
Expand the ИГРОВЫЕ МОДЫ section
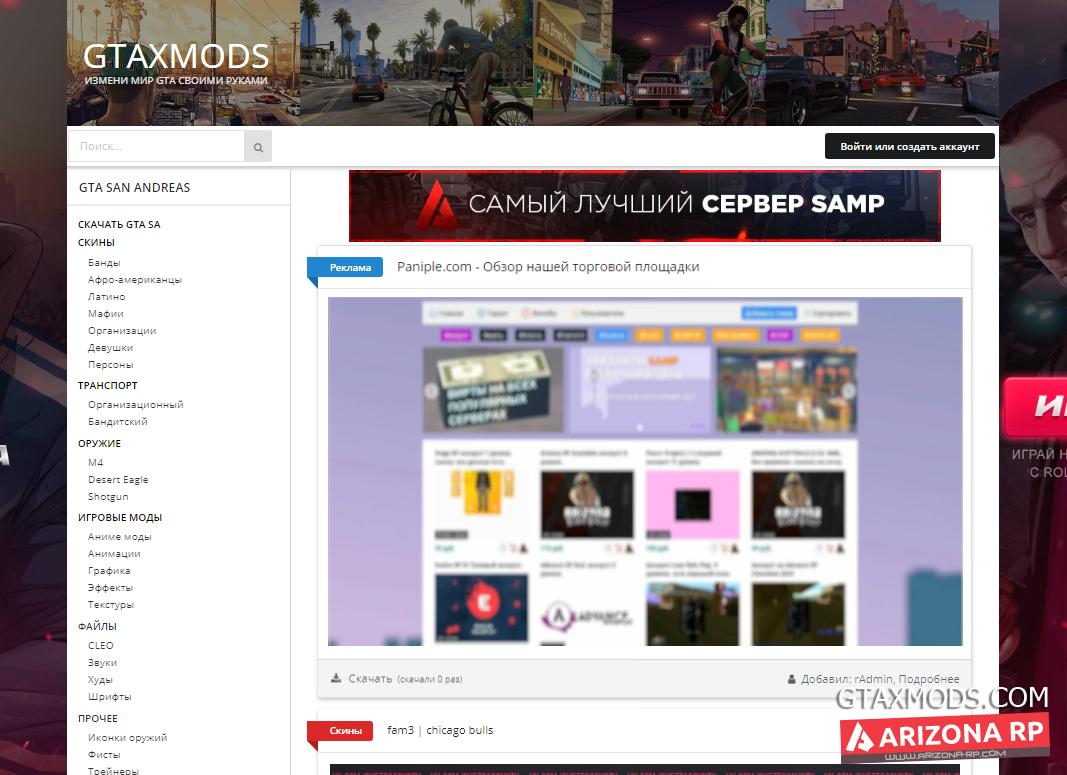tap(120, 517)
